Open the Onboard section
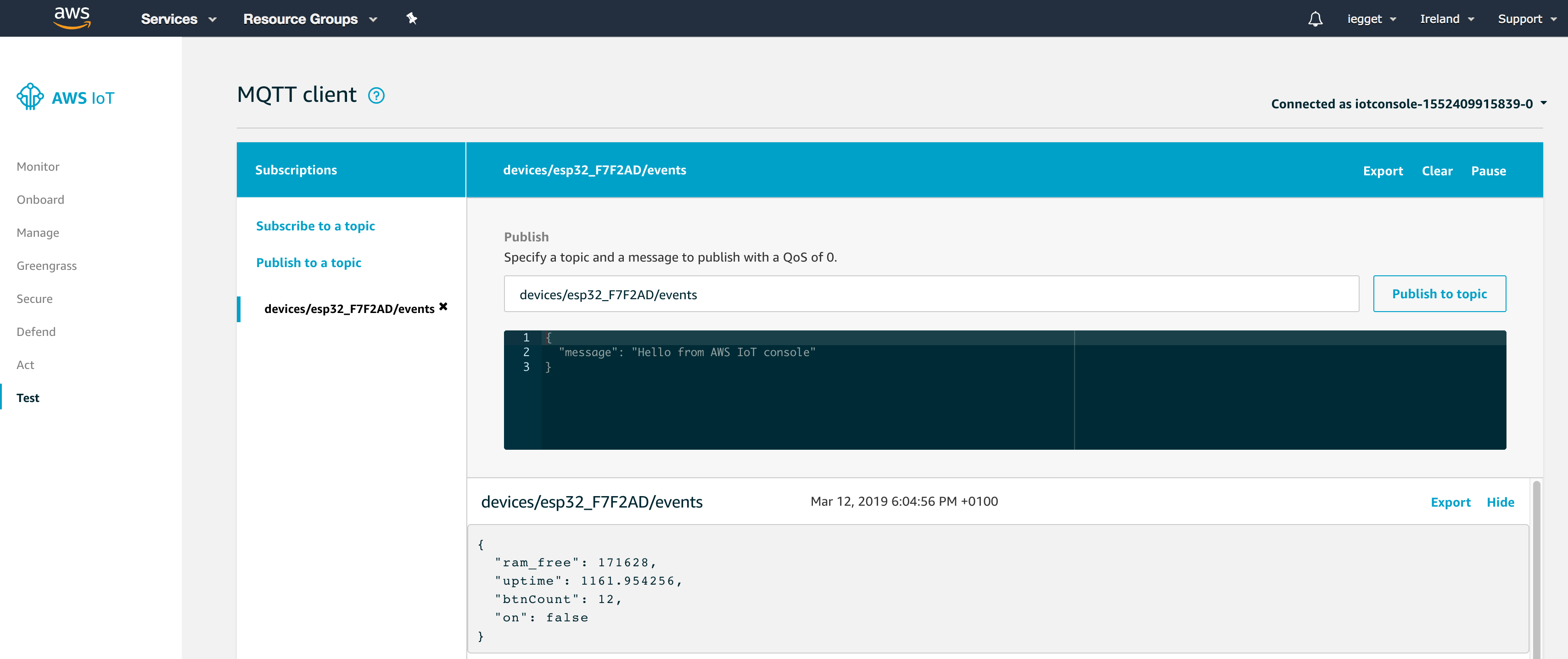The height and width of the screenshot is (659, 1568). pyautogui.click(x=40, y=200)
